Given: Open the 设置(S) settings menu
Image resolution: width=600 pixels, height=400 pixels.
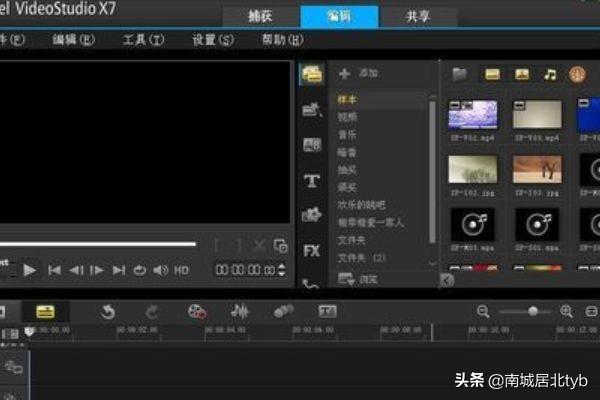Looking at the screenshot, I should coord(212,40).
